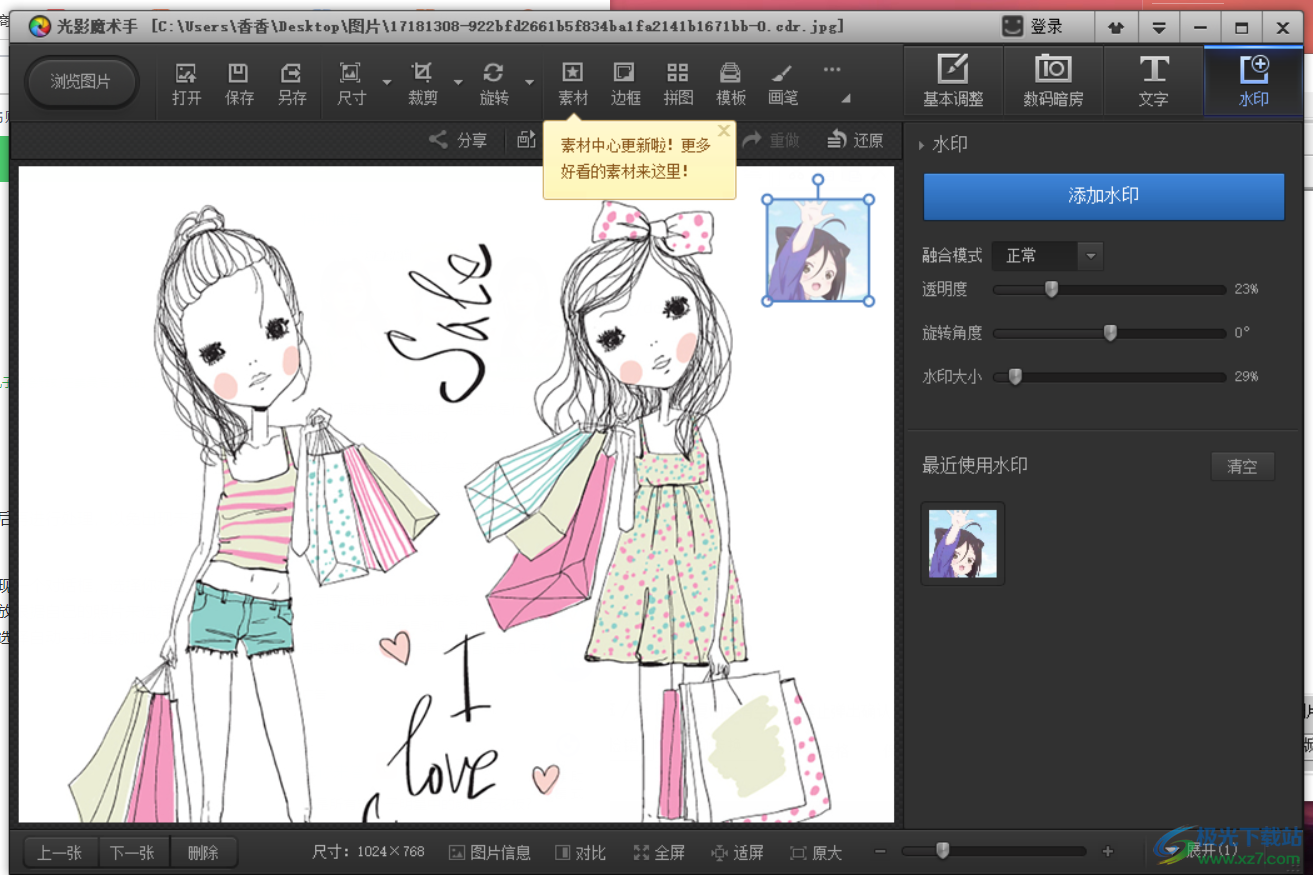Image resolution: width=1313 pixels, height=875 pixels.
Task: Open the 融合模式 正常 dropdown
Action: tap(1047, 256)
